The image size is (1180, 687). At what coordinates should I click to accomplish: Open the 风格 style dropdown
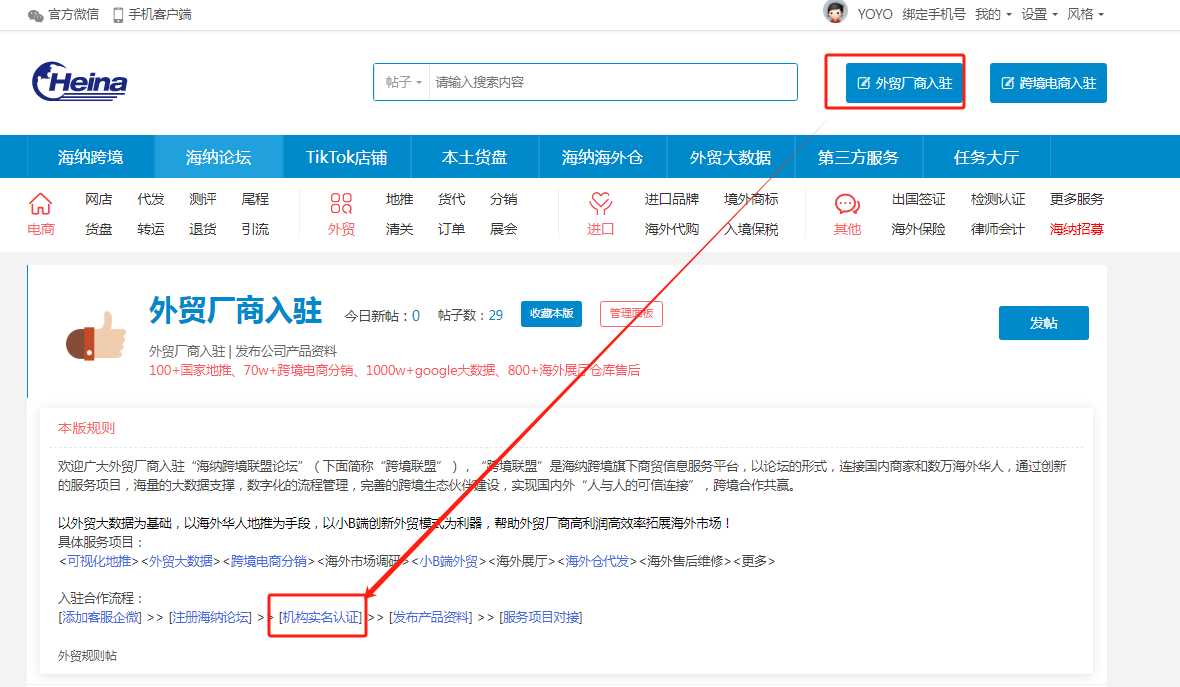(x=1085, y=15)
